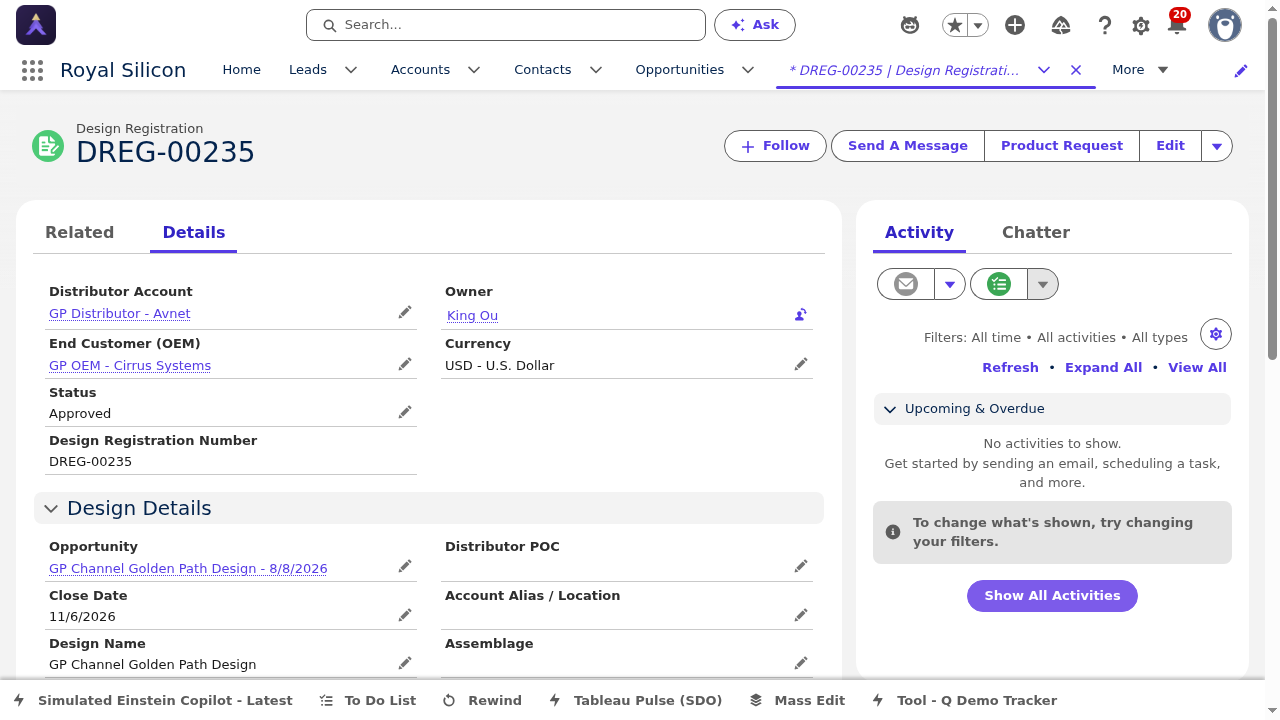Expand the Accounts navigation dropdown
This screenshot has width=1280, height=720.
(x=474, y=70)
